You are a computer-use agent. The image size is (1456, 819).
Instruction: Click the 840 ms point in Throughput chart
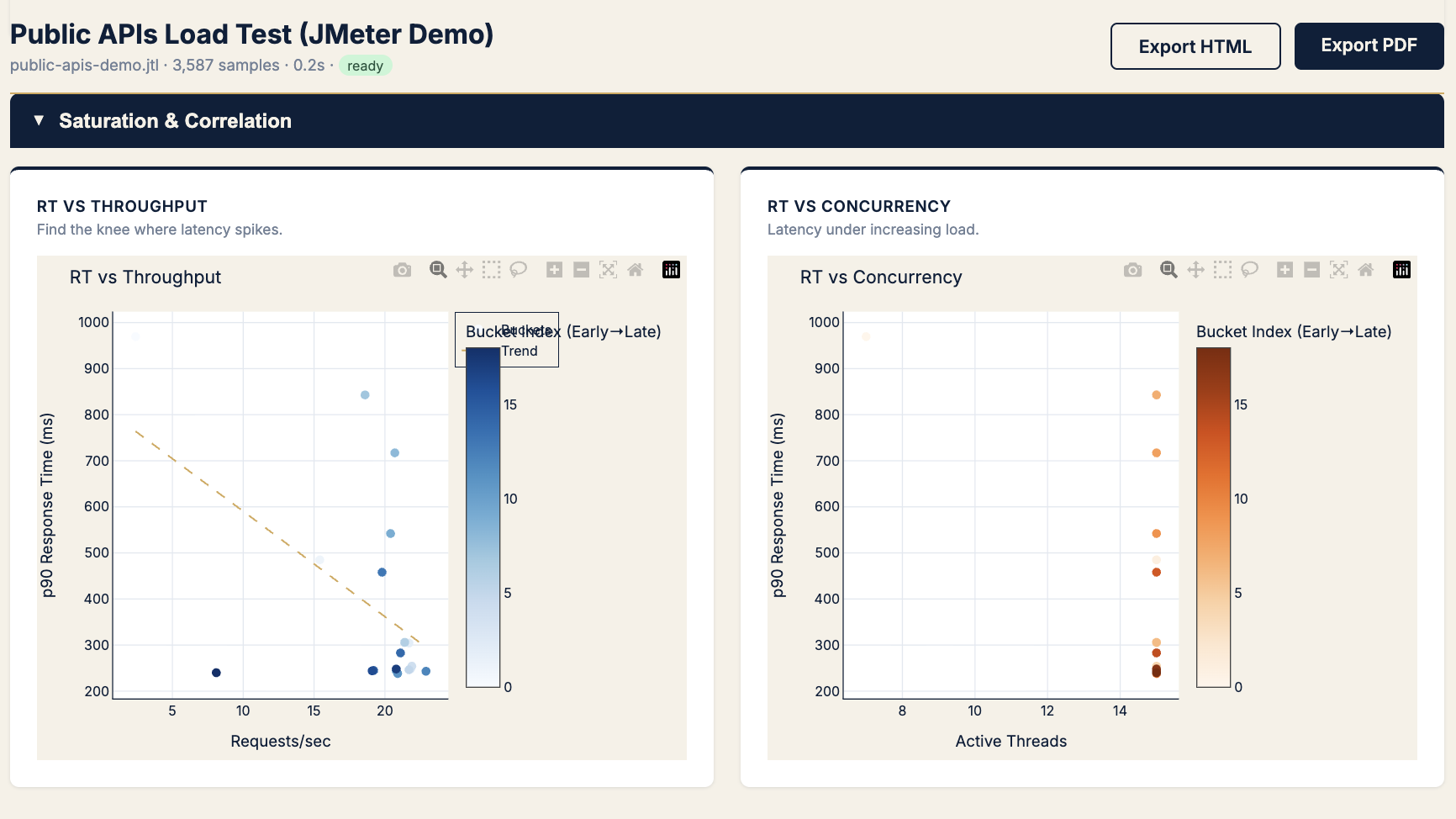(x=365, y=395)
